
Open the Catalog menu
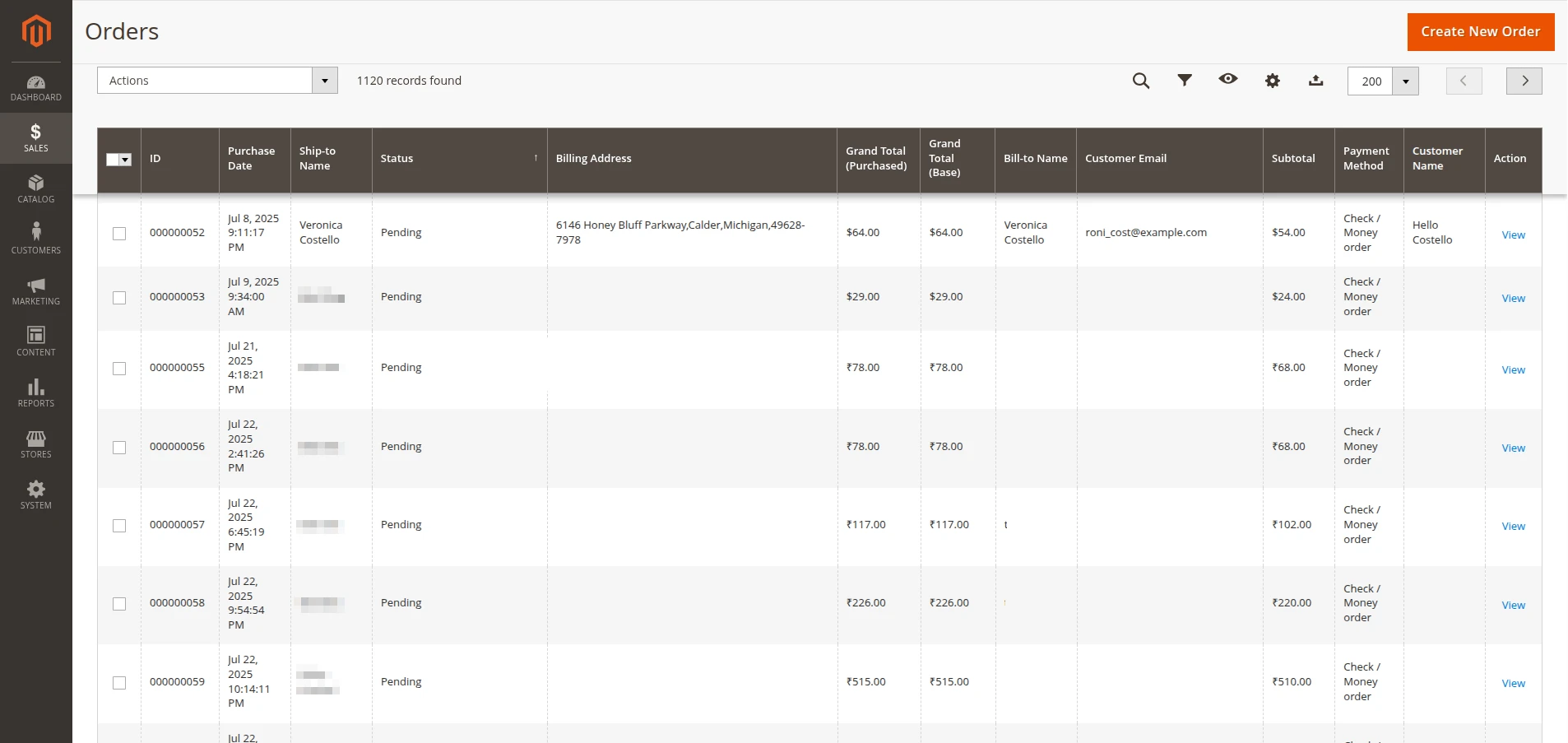point(36,189)
